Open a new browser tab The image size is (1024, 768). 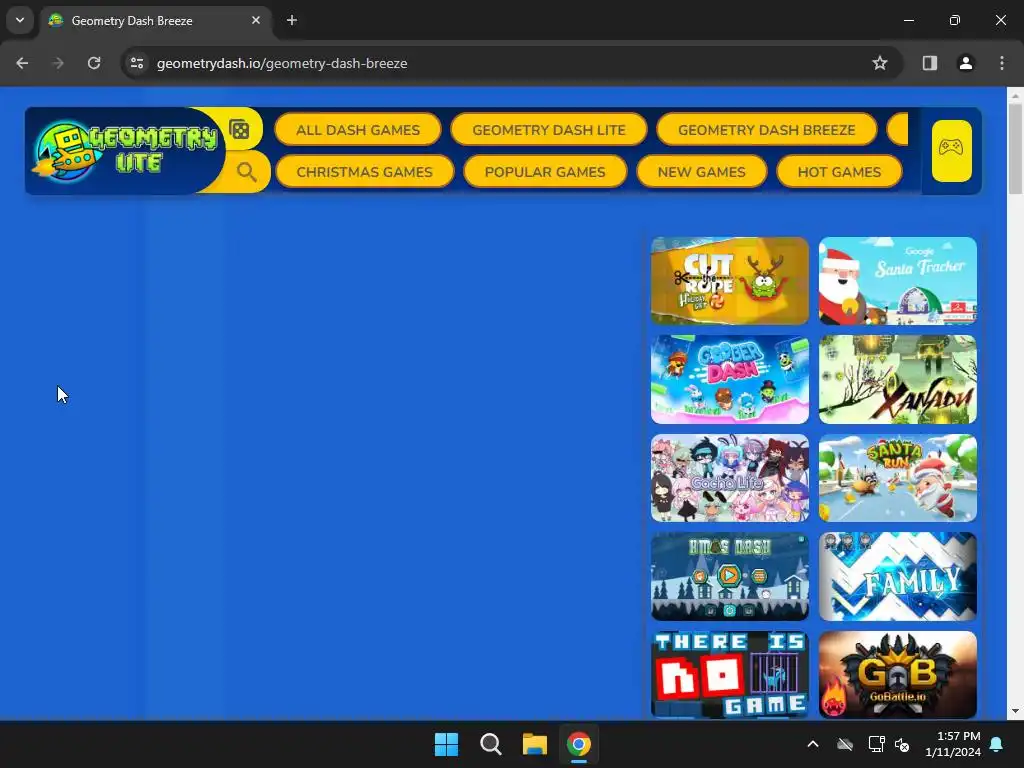pyautogui.click(x=292, y=20)
